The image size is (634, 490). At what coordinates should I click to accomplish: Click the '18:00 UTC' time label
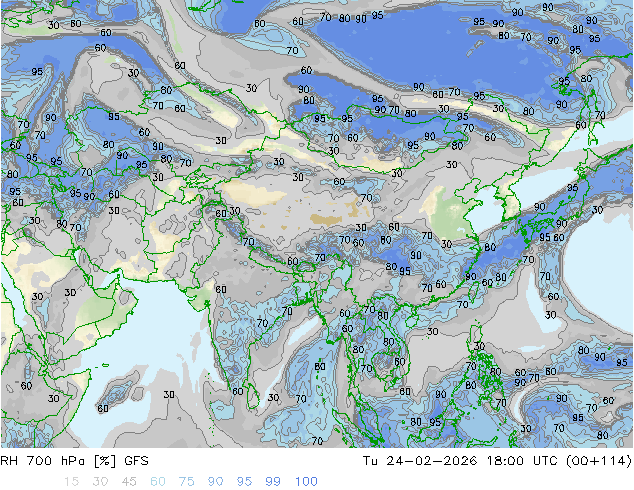(x=522, y=461)
